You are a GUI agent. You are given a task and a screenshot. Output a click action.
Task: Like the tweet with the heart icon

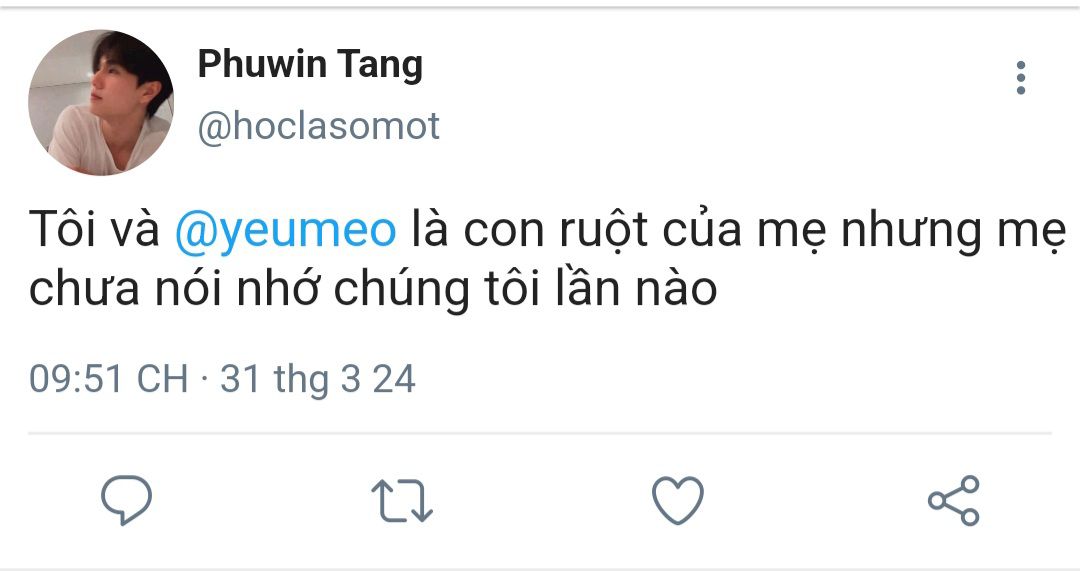(x=678, y=500)
